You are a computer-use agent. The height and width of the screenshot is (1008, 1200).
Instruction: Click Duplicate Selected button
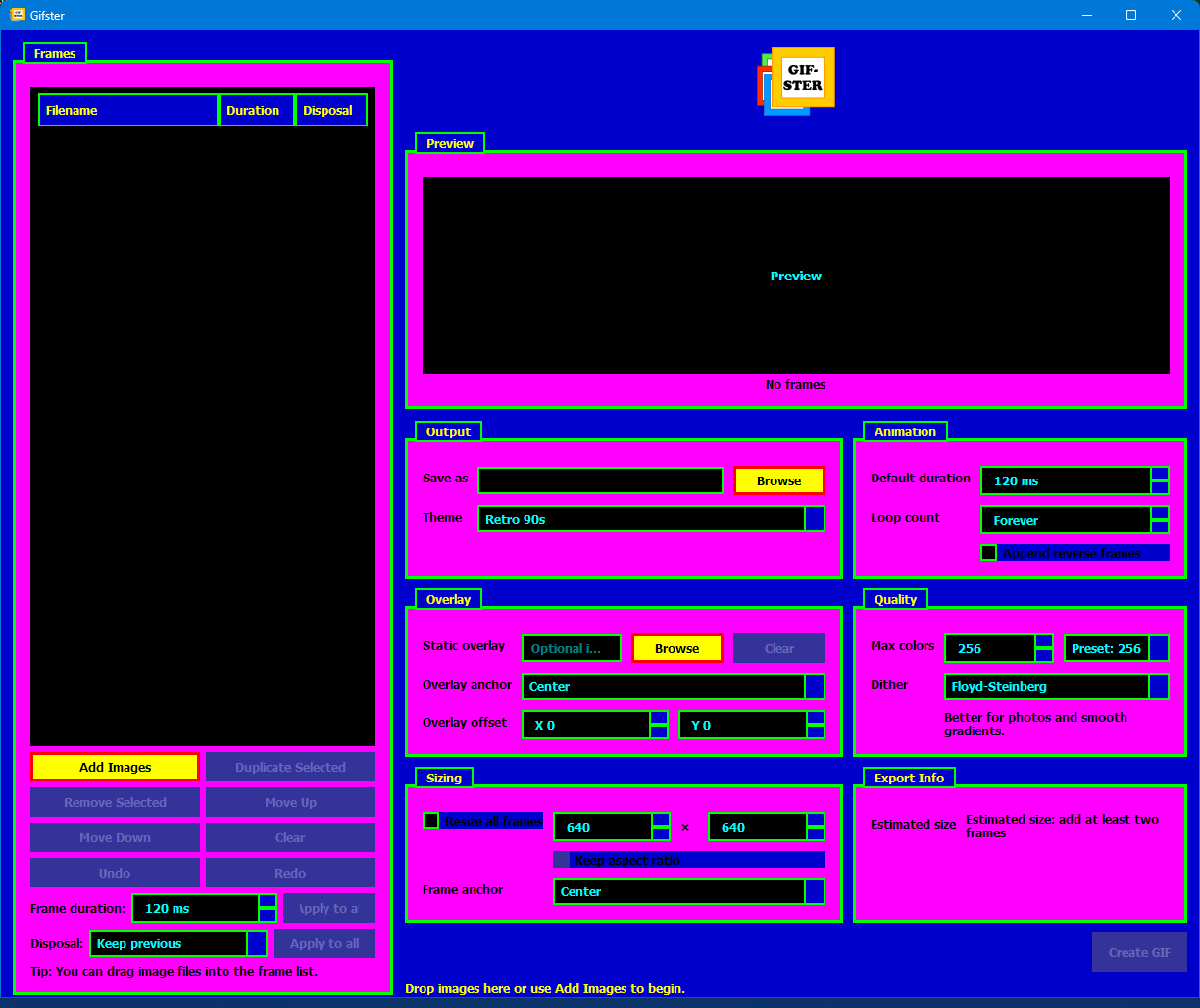click(290, 767)
